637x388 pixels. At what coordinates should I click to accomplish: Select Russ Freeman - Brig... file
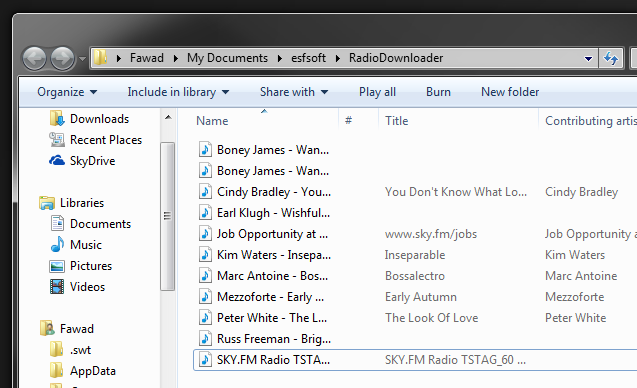click(x=273, y=339)
